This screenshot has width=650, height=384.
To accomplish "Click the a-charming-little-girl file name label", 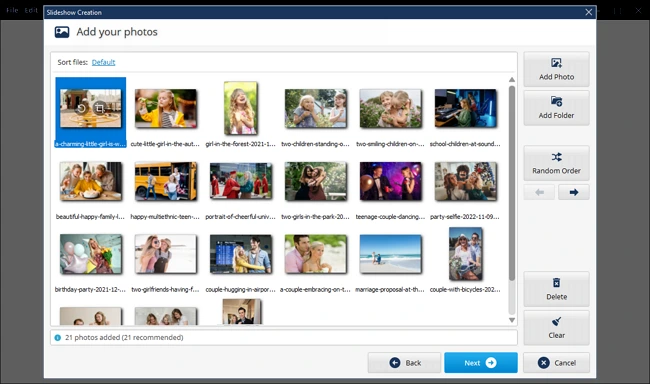I will point(90,144).
